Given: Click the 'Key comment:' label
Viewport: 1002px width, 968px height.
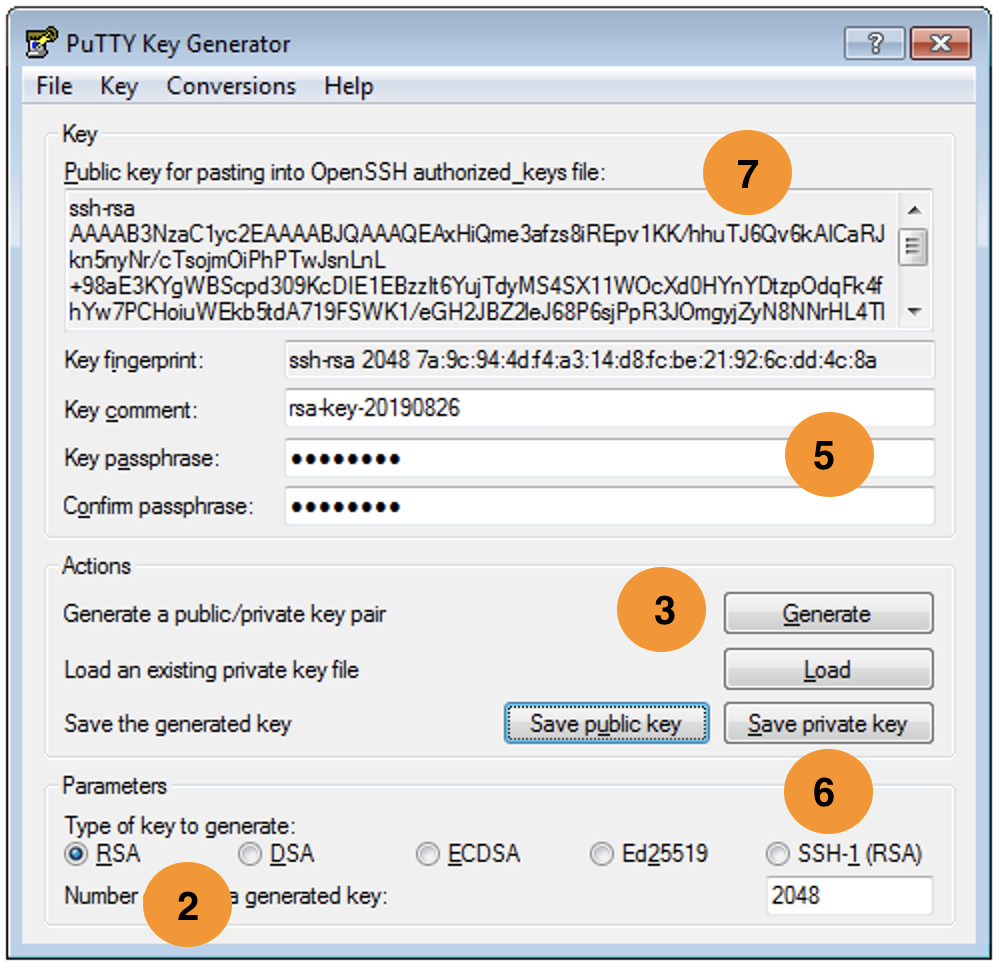Looking at the screenshot, I should [x=130, y=410].
